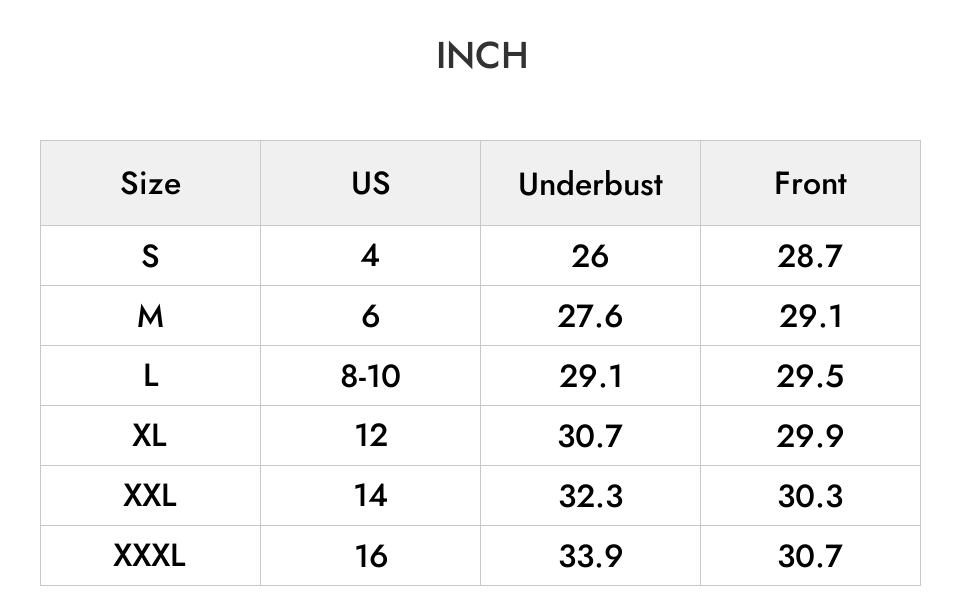Select the underbust value 26
The width and height of the screenshot is (960, 600).
point(590,255)
